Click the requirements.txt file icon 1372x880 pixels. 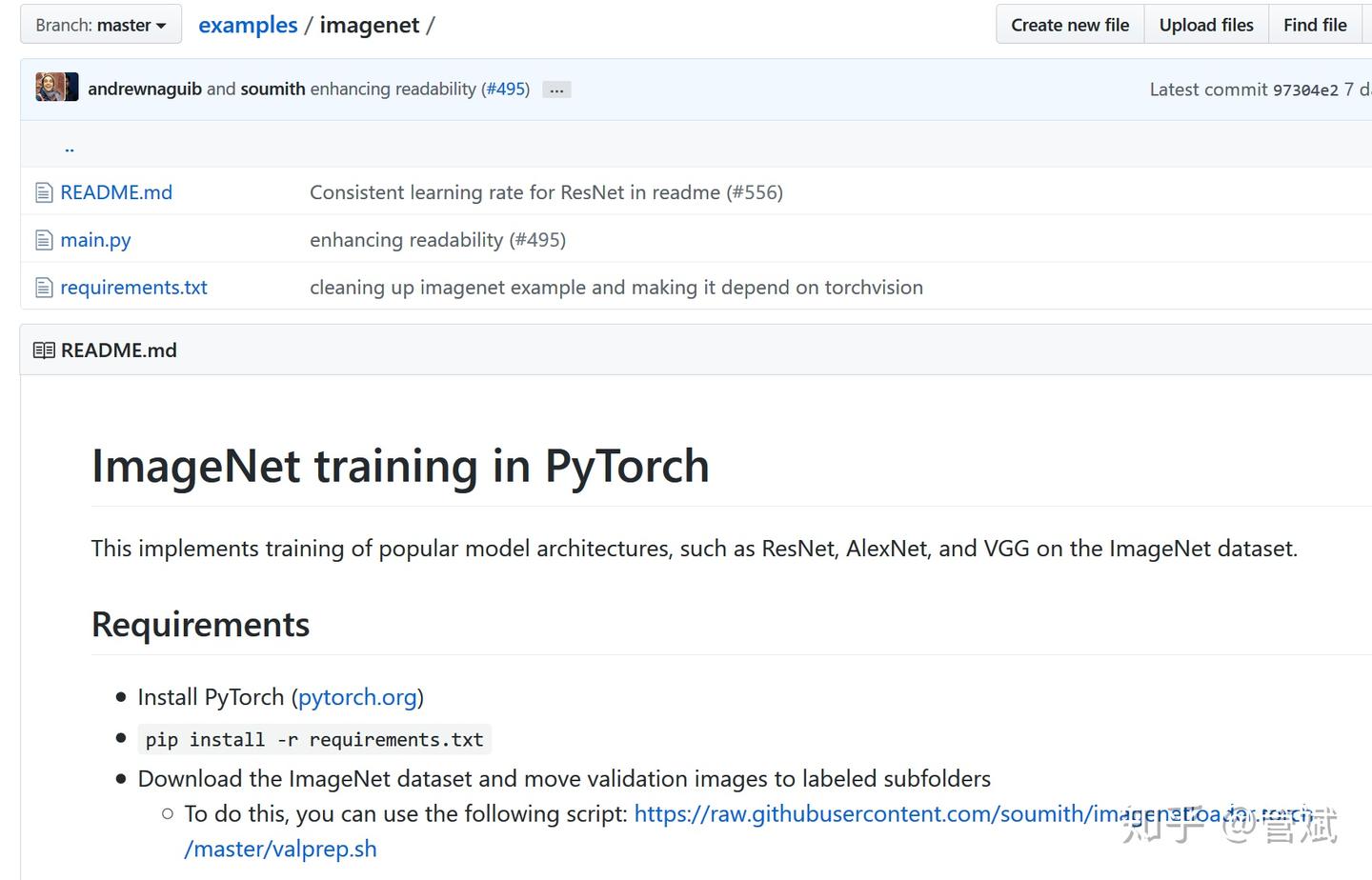point(44,287)
